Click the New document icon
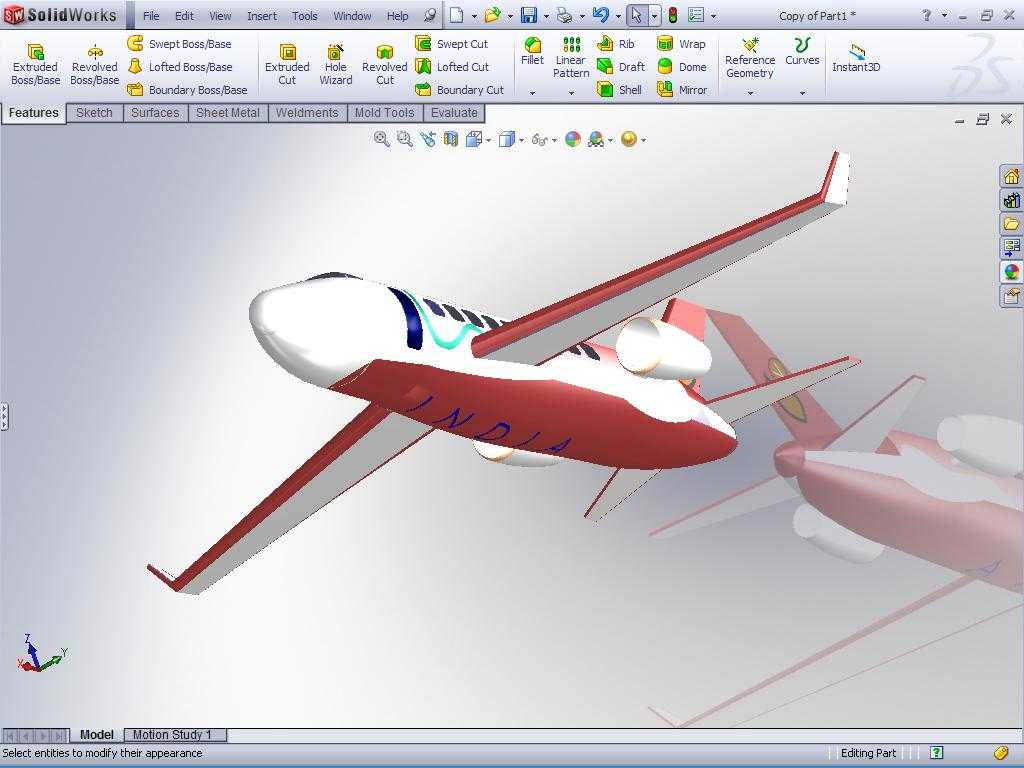Viewport: 1024px width, 768px height. coord(456,15)
